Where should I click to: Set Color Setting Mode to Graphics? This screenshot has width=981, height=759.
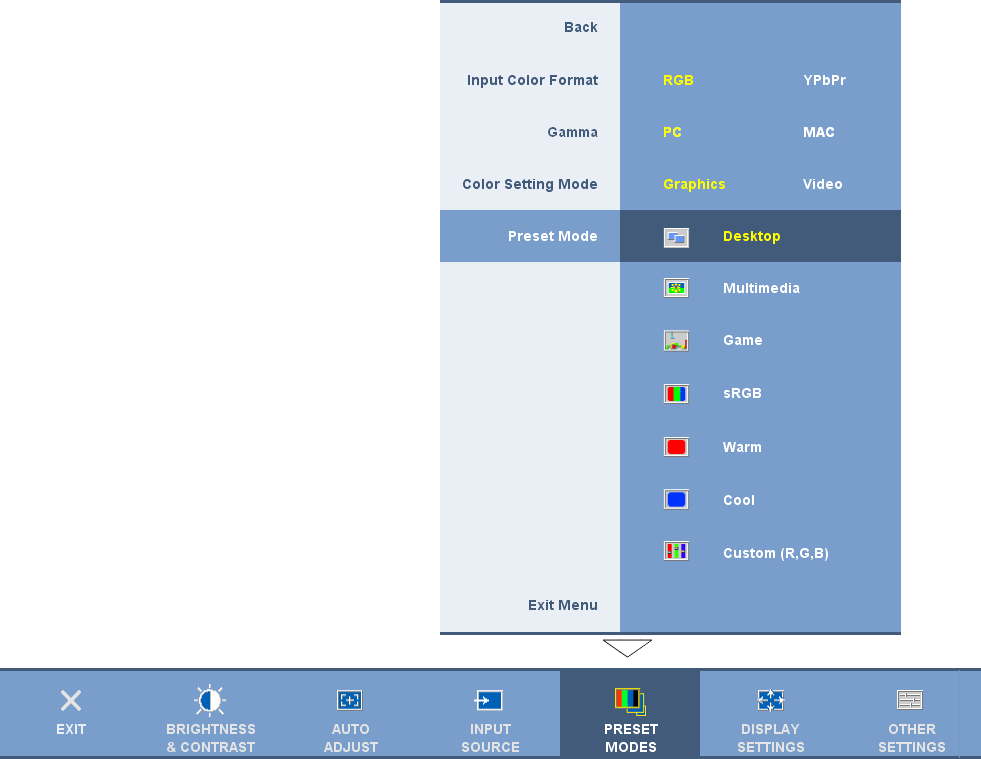pos(694,185)
